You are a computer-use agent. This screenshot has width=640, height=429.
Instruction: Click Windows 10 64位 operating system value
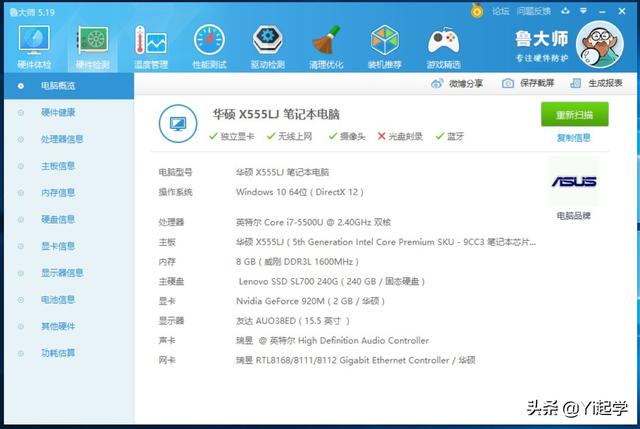(300, 192)
